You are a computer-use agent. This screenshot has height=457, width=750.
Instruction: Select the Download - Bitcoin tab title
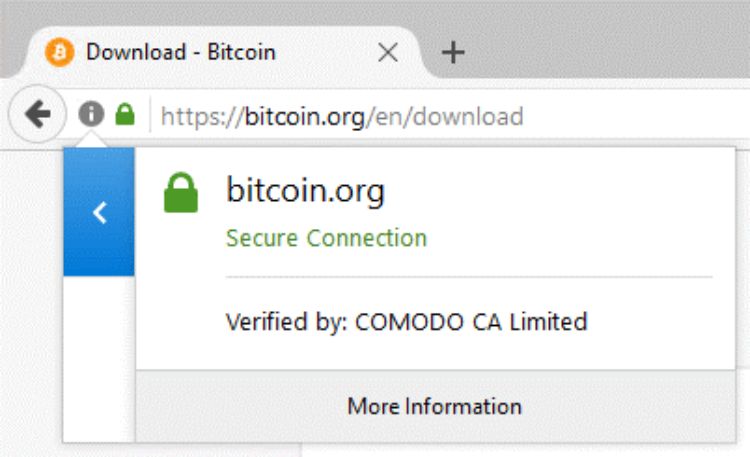point(180,52)
